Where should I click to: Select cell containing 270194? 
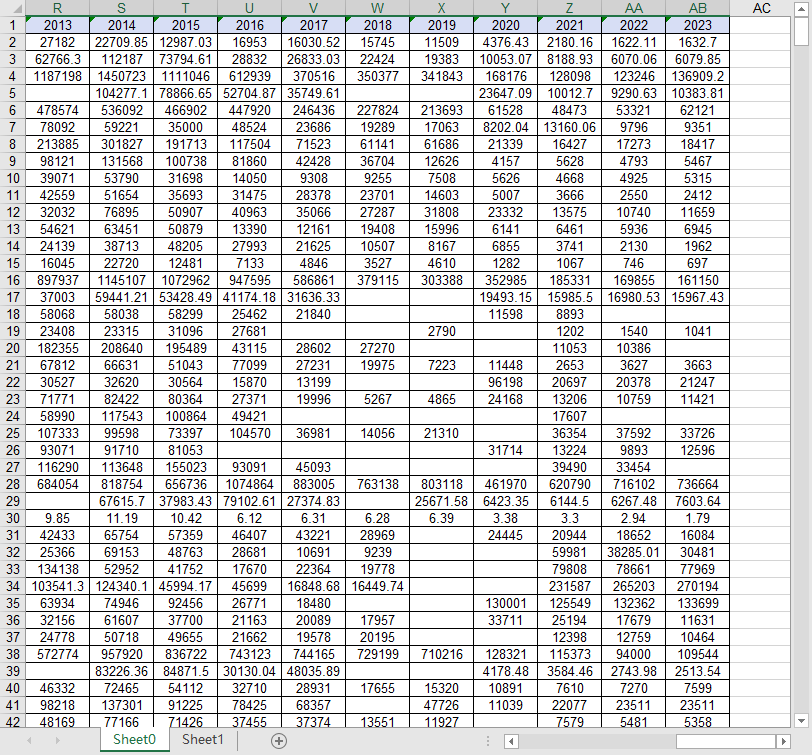coord(698,586)
